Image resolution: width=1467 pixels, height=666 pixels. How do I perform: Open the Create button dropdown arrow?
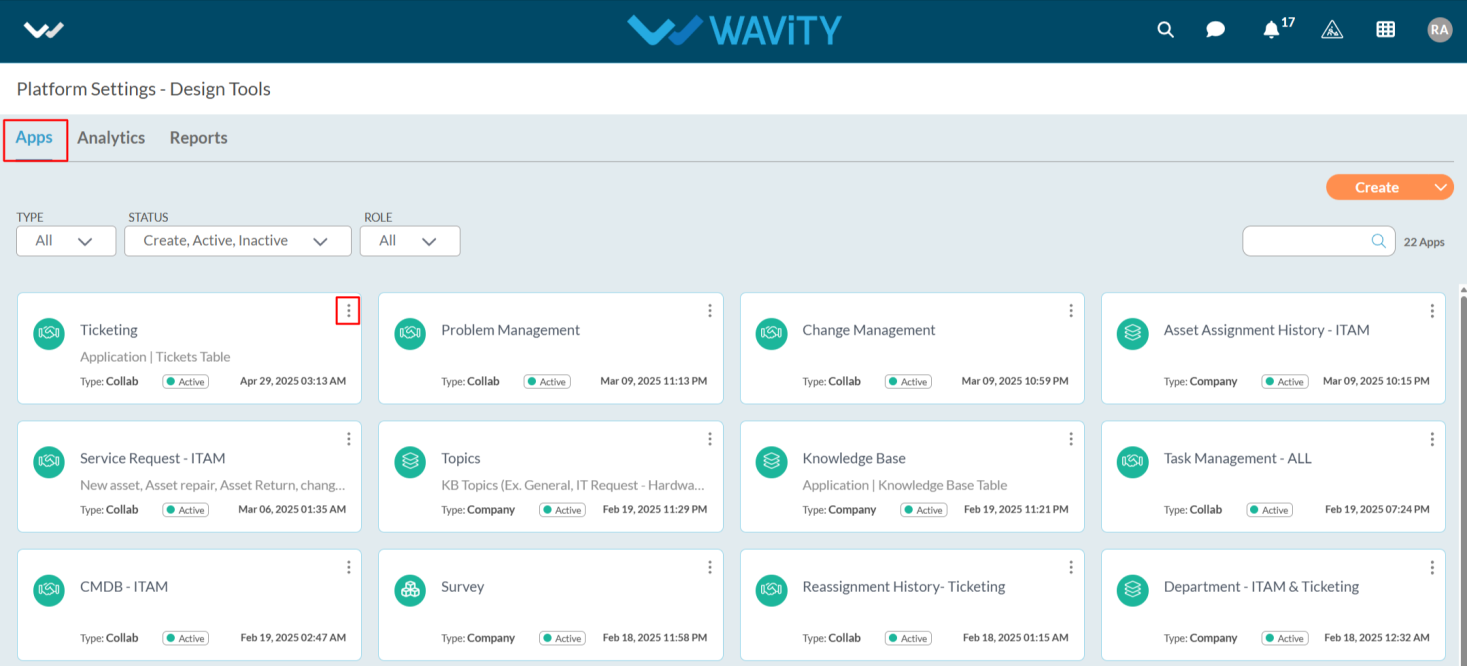[x=1440, y=187]
